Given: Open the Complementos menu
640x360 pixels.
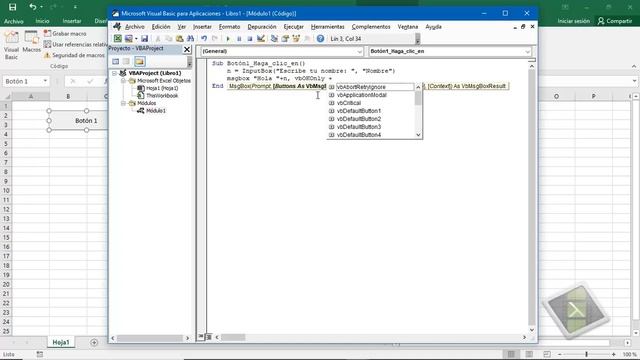Looking at the screenshot, I should point(371,27).
